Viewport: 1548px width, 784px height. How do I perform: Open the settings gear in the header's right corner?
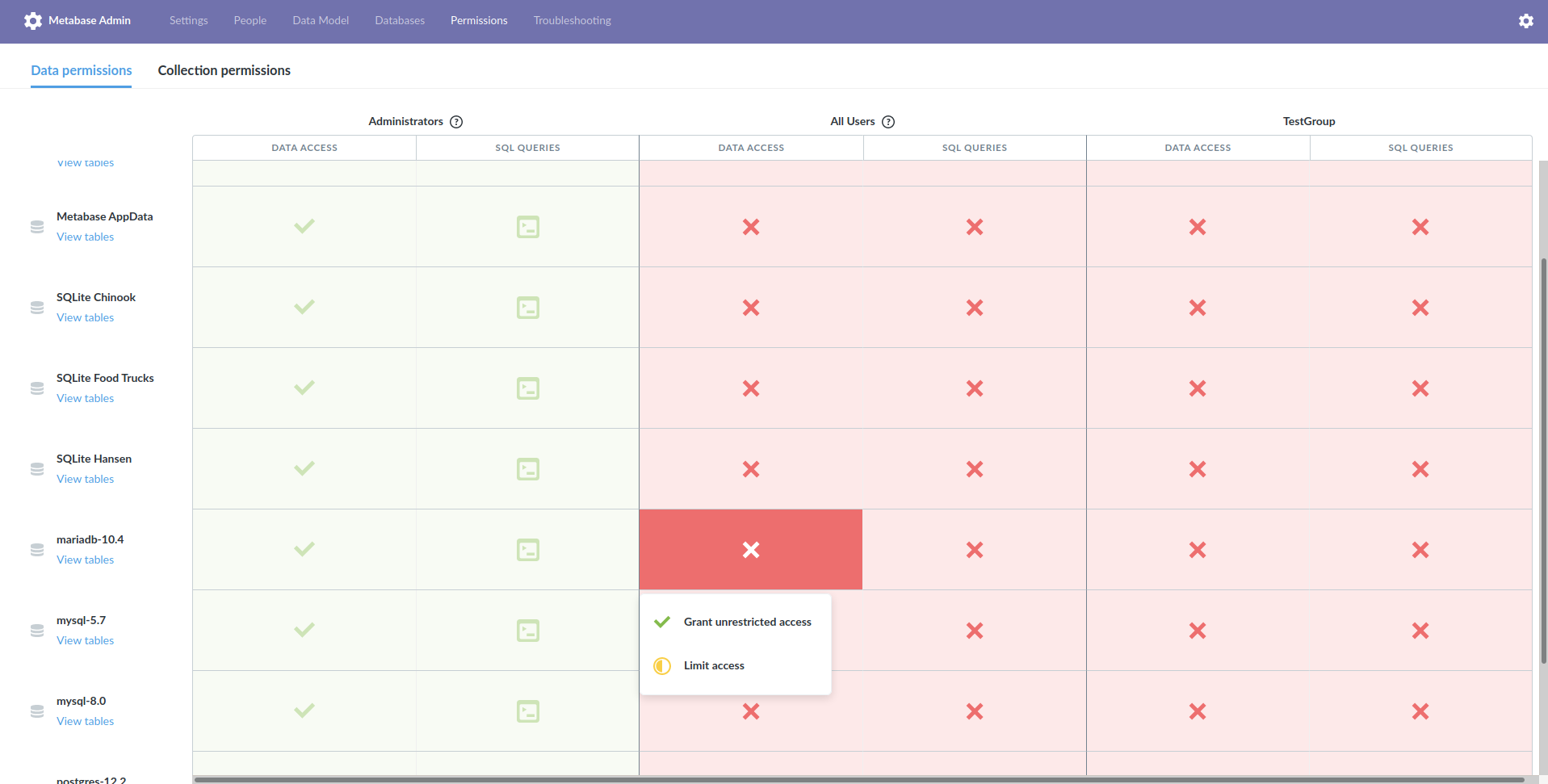tap(1525, 21)
